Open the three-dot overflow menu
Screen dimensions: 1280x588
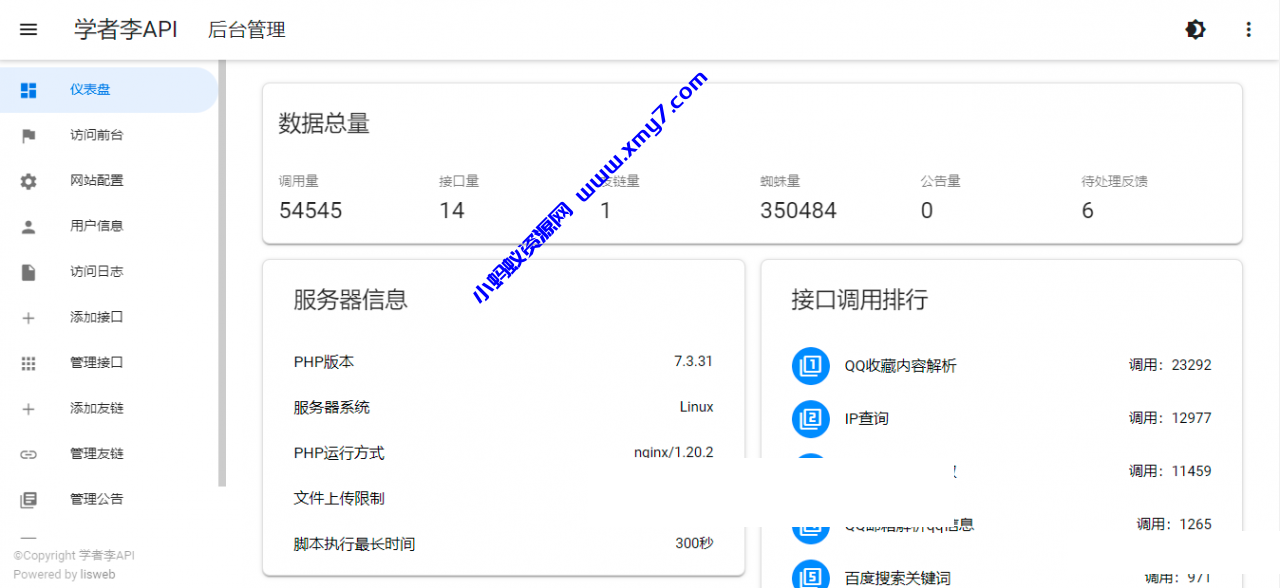pos(1248,29)
